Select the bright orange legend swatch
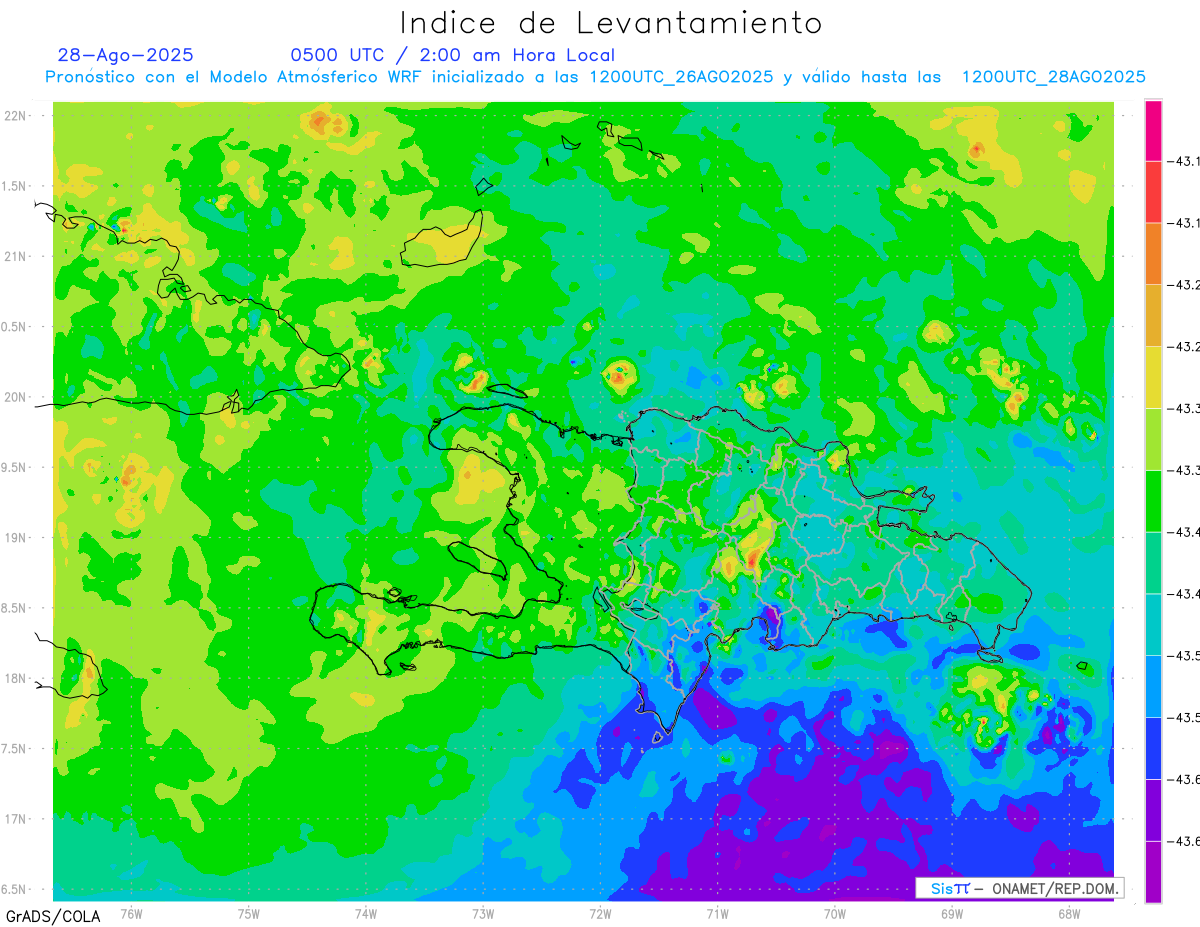1200x927 pixels. 1154,254
